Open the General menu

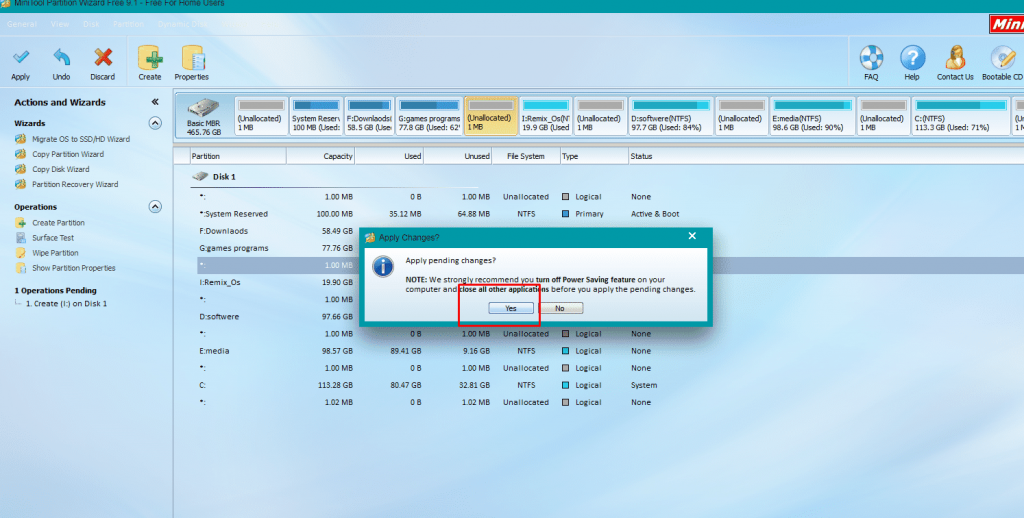[22, 24]
